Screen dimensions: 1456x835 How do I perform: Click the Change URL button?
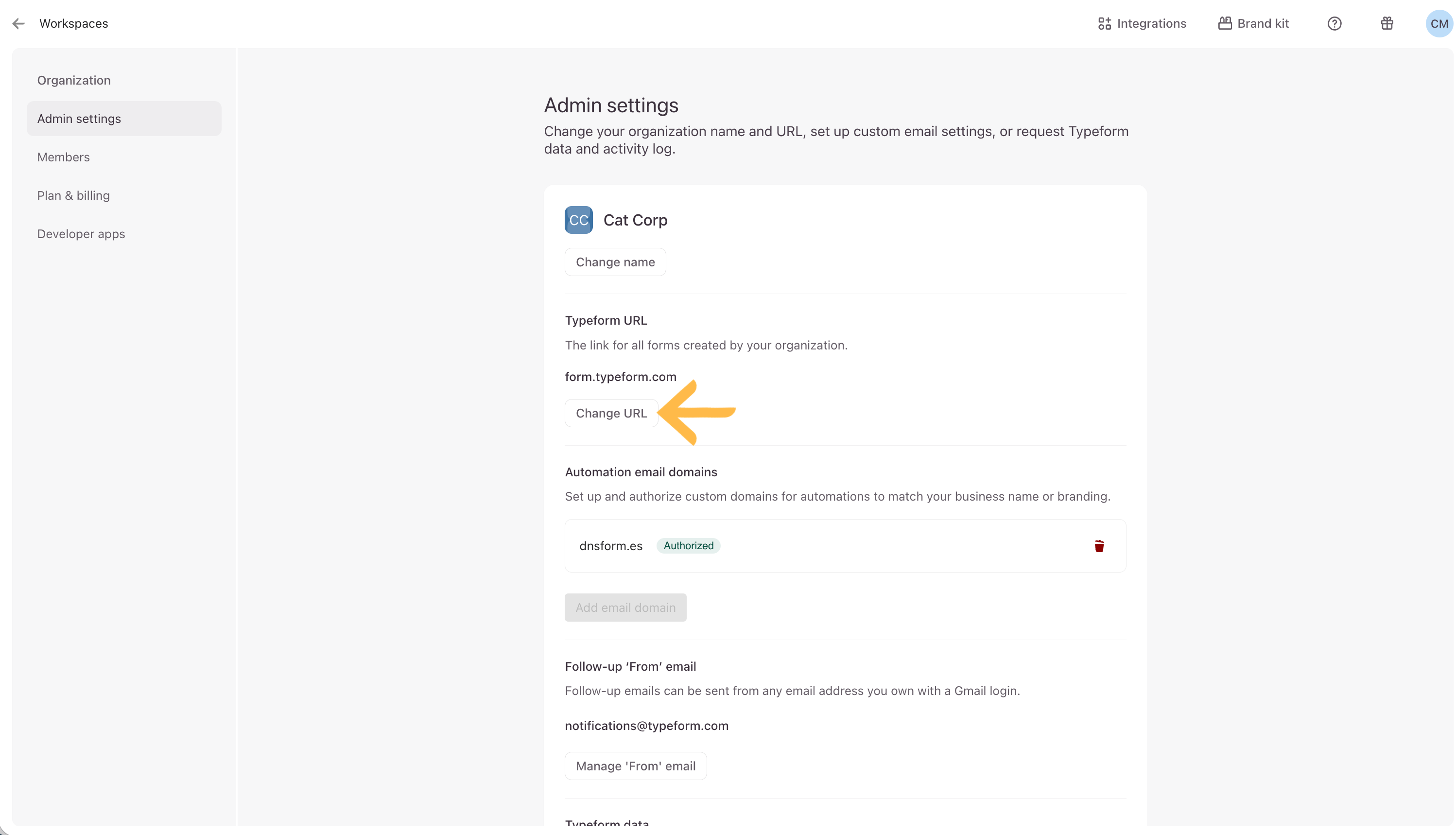tap(611, 414)
